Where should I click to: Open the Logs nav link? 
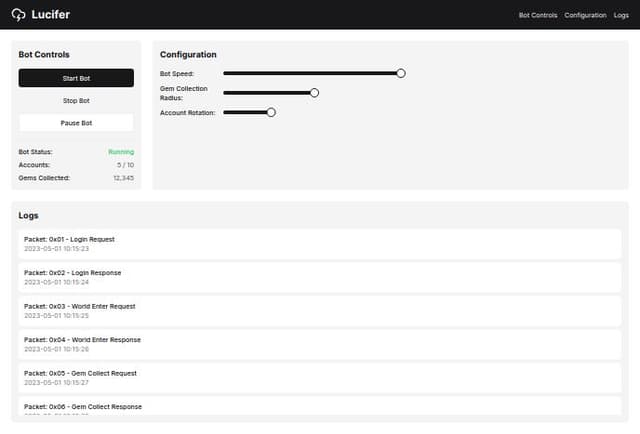[621, 15]
